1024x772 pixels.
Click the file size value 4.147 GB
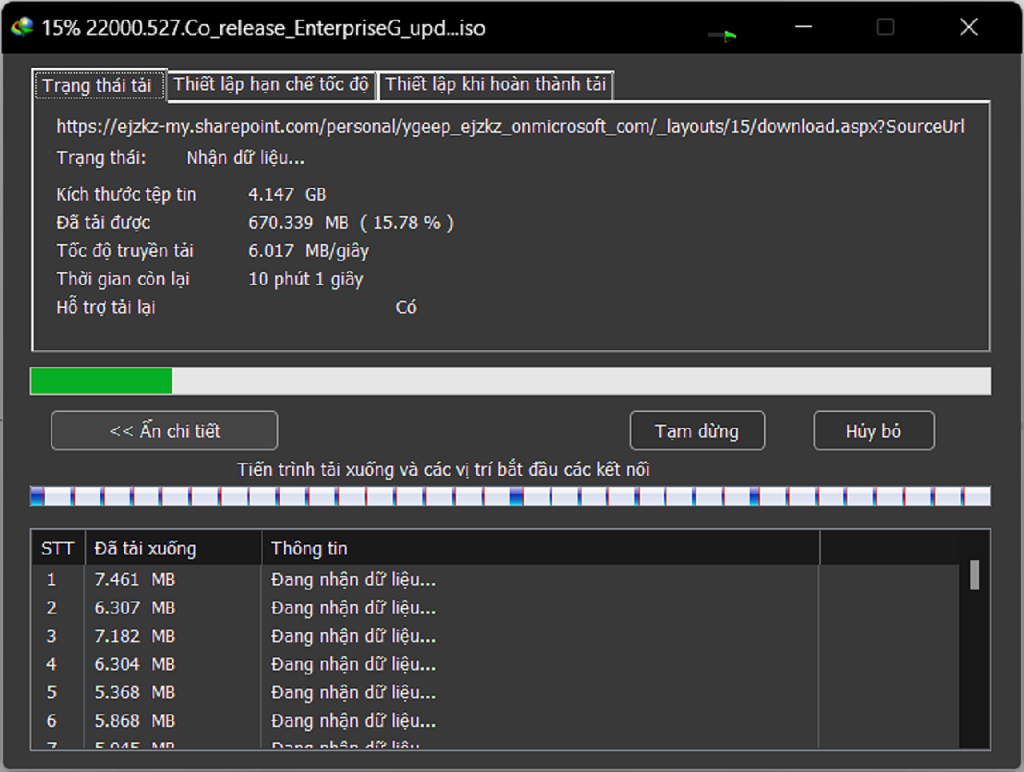pos(287,195)
